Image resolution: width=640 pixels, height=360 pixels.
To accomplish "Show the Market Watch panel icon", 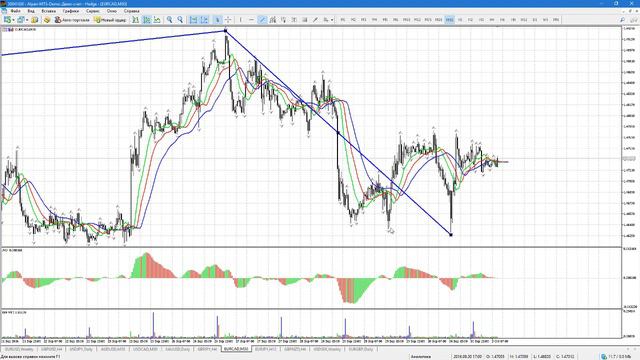I will [x=35, y=20].
